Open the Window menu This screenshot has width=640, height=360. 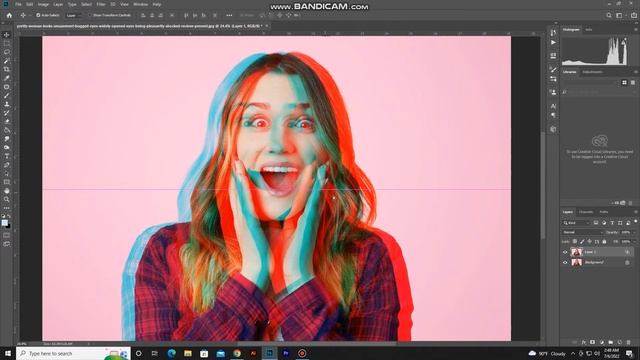[x=140, y=4]
